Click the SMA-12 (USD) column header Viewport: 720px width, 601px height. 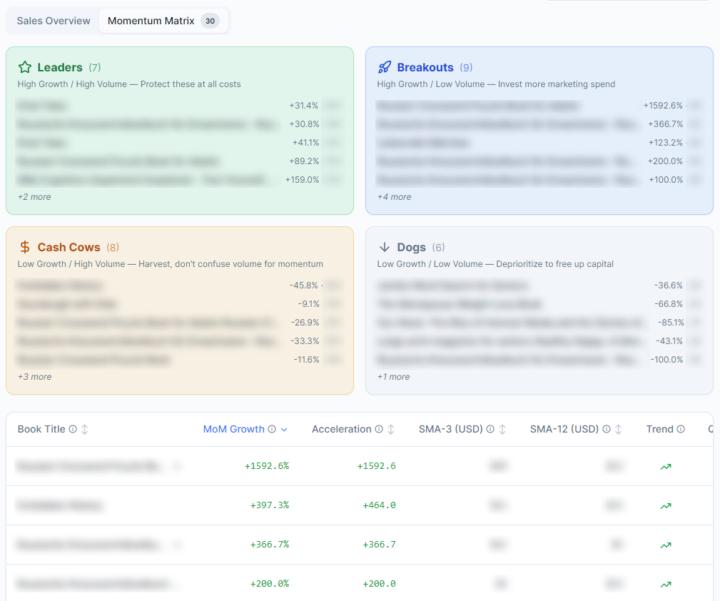click(564, 429)
